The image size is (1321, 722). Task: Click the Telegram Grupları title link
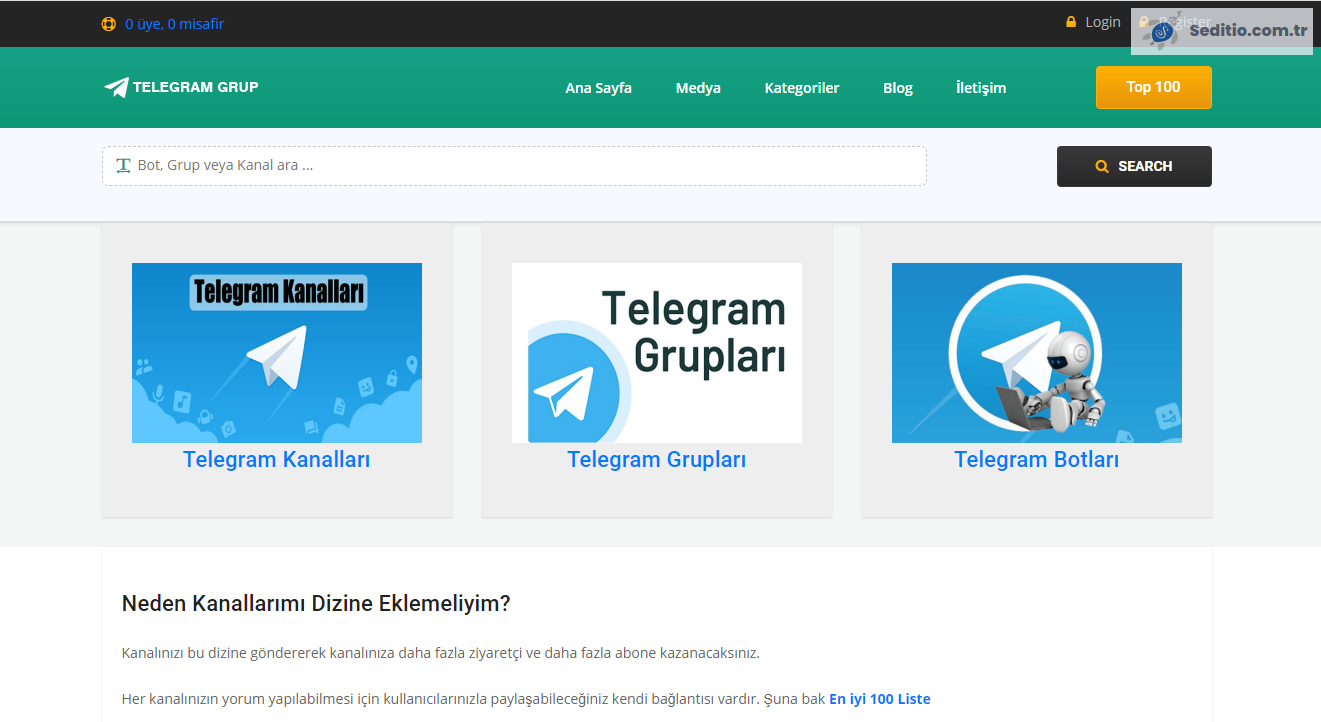pyautogui.click(x=657, y=460)
